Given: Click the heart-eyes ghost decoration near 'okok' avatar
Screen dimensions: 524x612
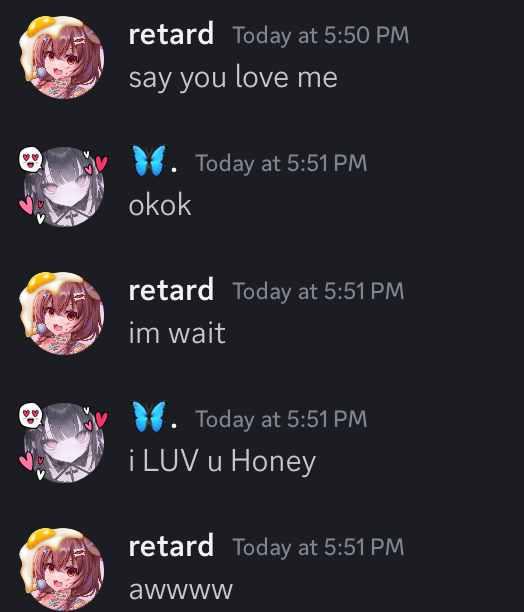Looking at the screenshot, I should 30,159.
